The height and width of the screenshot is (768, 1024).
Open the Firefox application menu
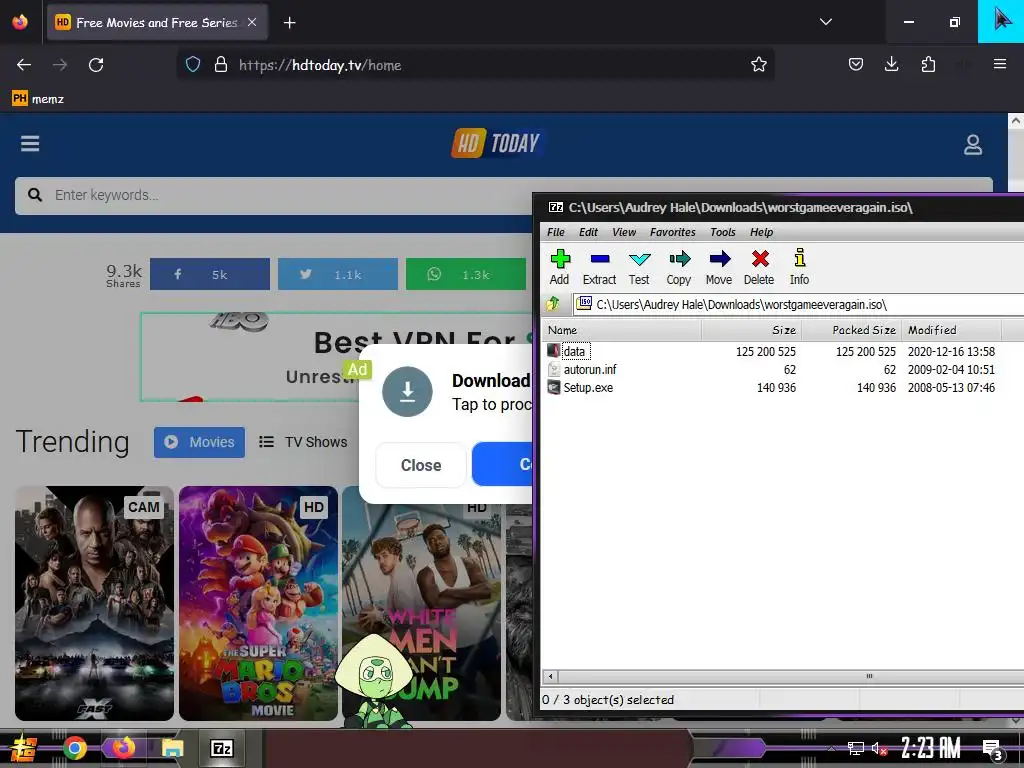pos(999,65)
